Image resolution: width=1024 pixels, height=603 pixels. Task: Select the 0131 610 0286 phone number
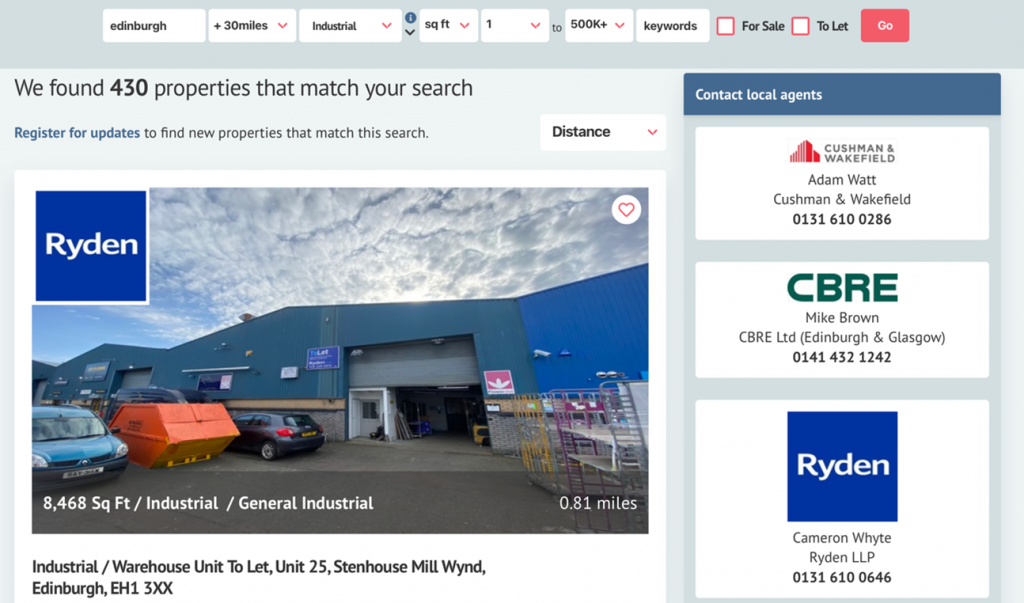point(842,220)
